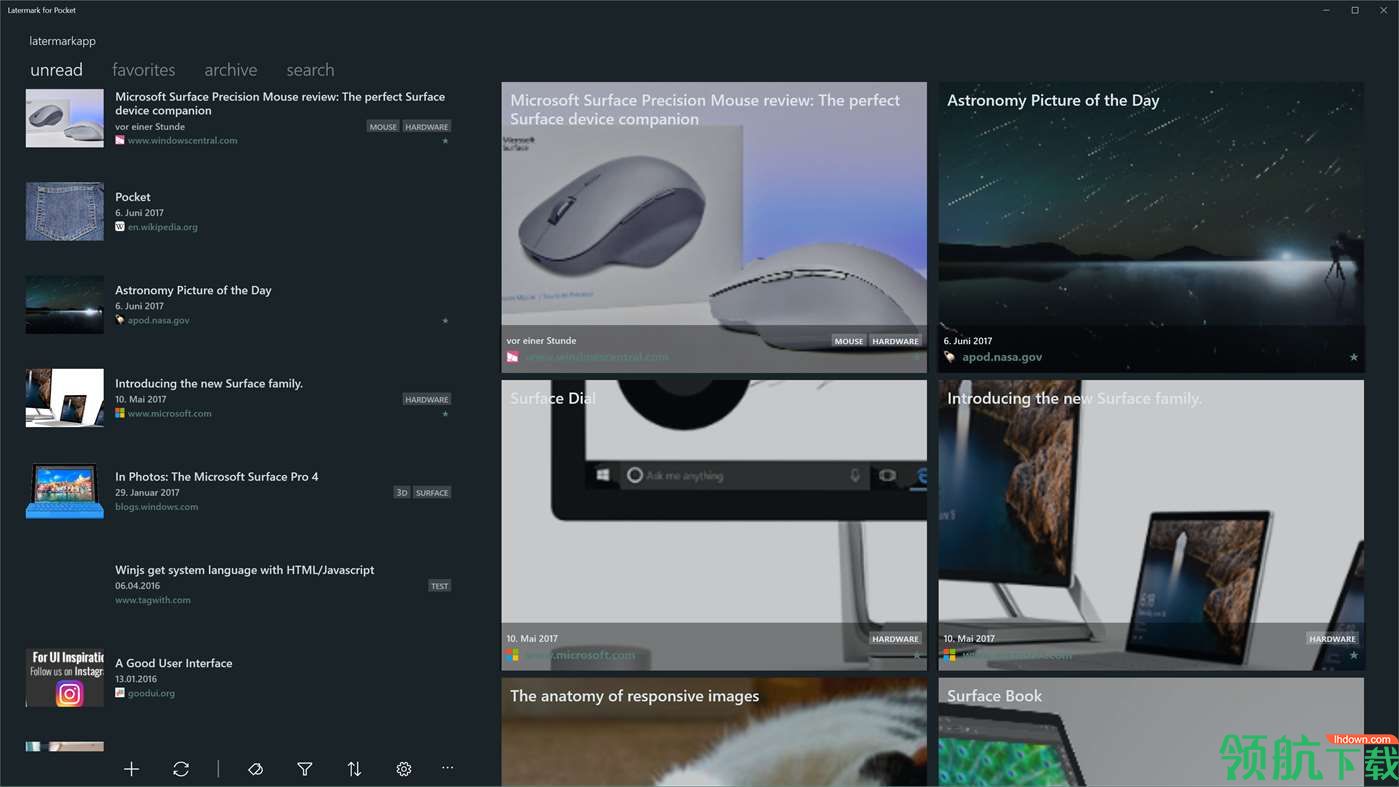Change sort order with the up-down arrows icon

click(354, 769)
